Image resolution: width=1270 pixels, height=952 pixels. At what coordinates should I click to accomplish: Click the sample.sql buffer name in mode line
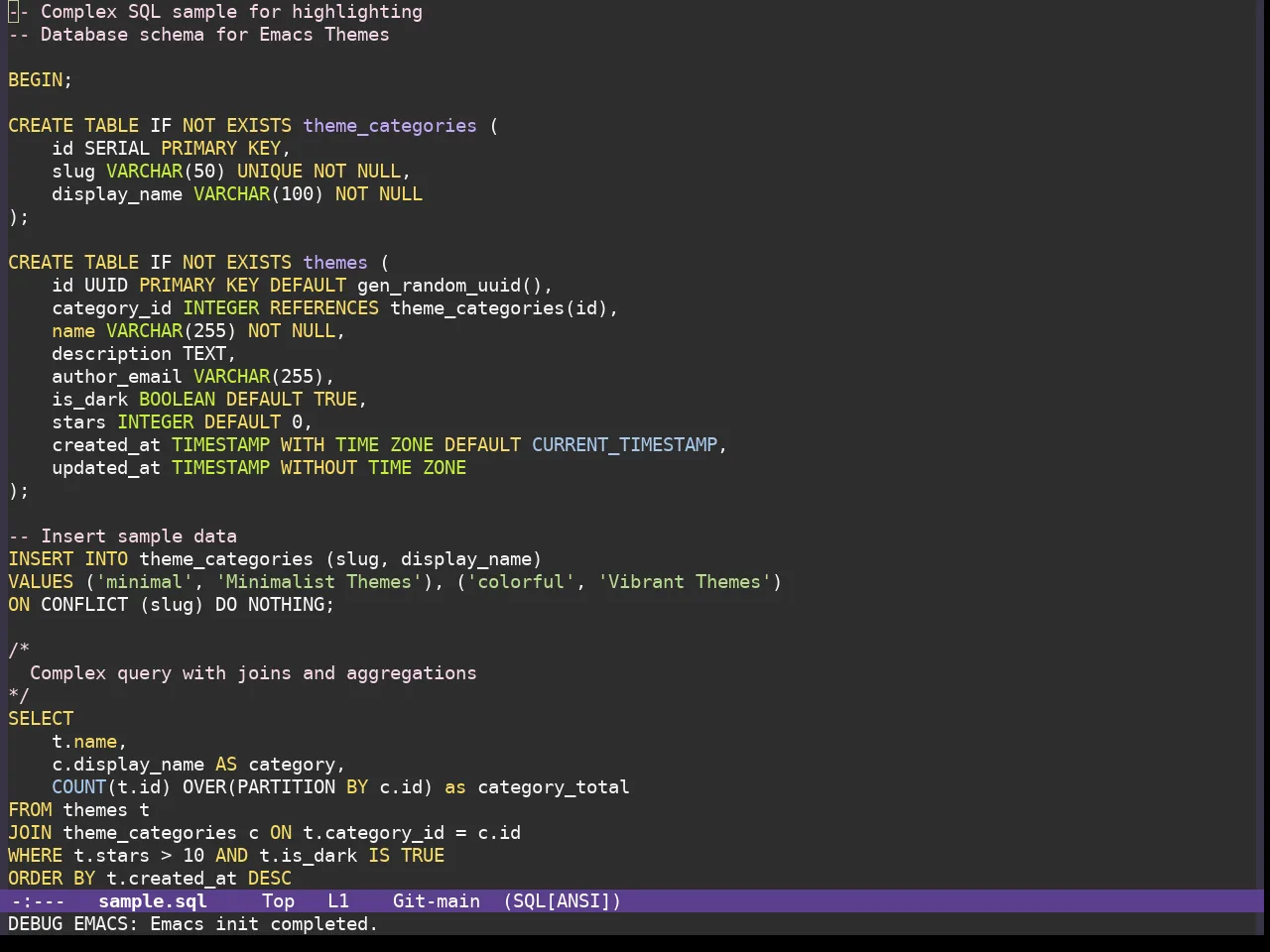click(x=153, y=901)
